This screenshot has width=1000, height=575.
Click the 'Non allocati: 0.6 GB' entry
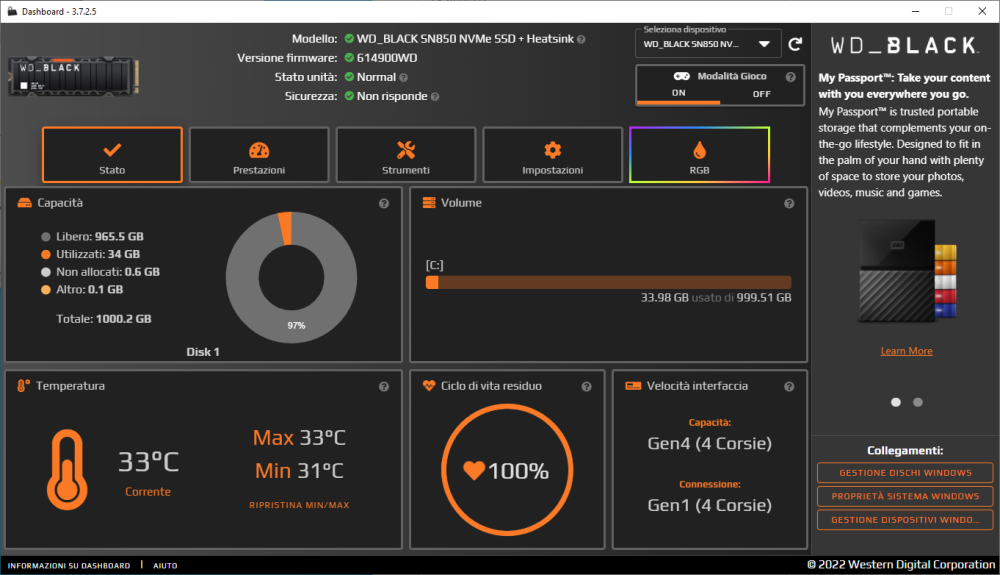(108, 272)
